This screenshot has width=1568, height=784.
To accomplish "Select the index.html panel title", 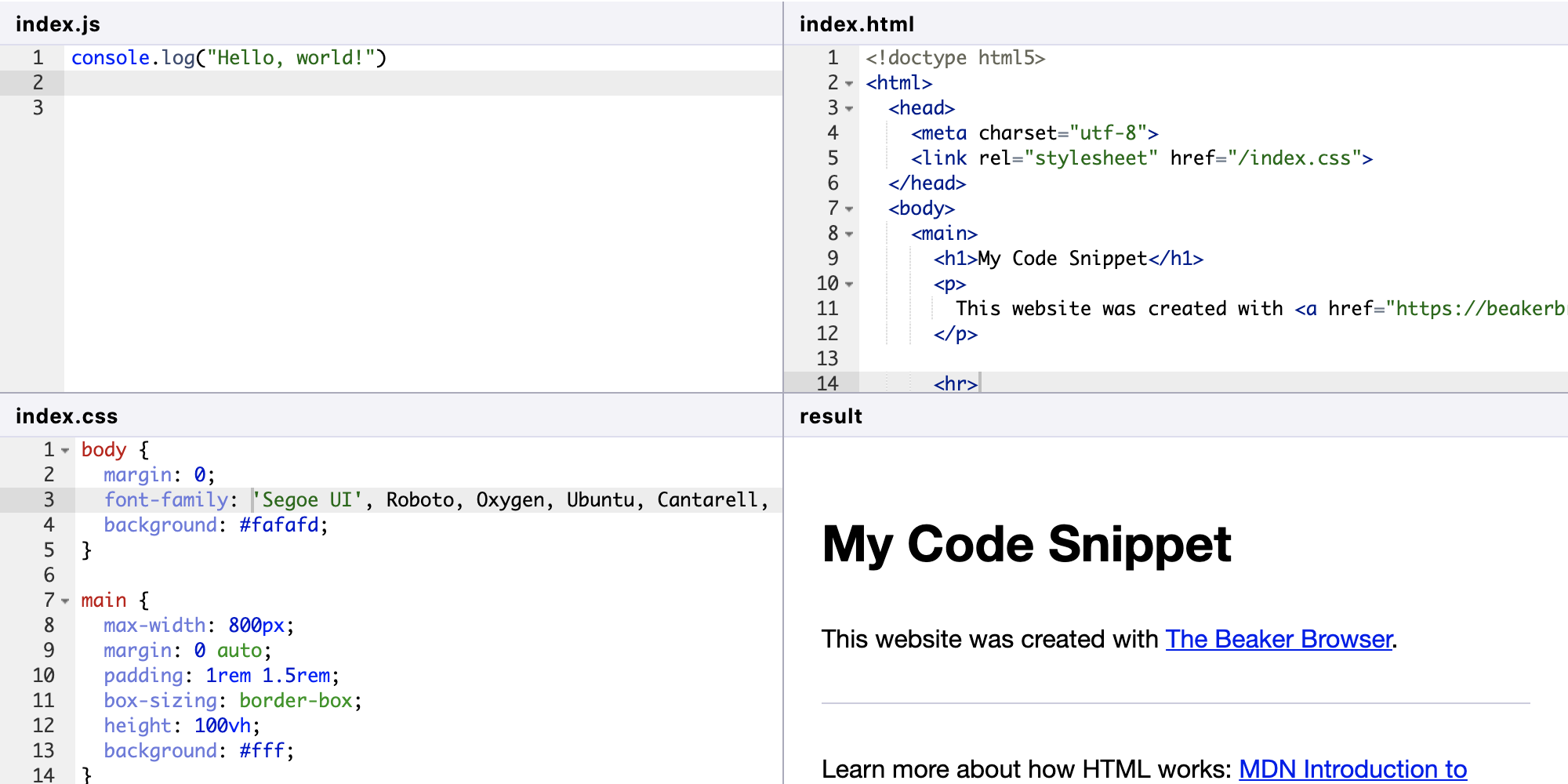I will (856, 24).
